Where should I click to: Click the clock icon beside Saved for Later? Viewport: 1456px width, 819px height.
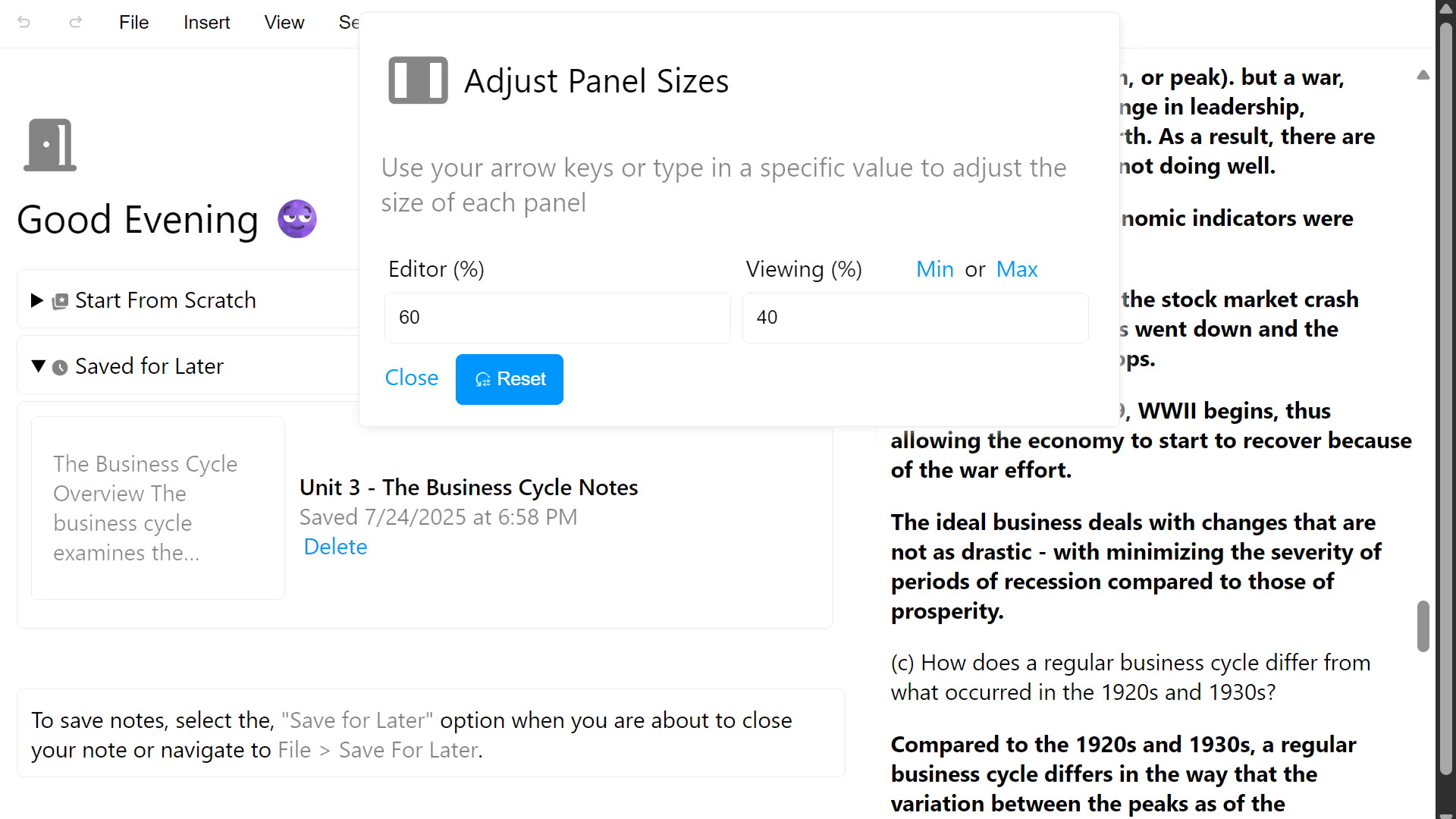point(60,368)
